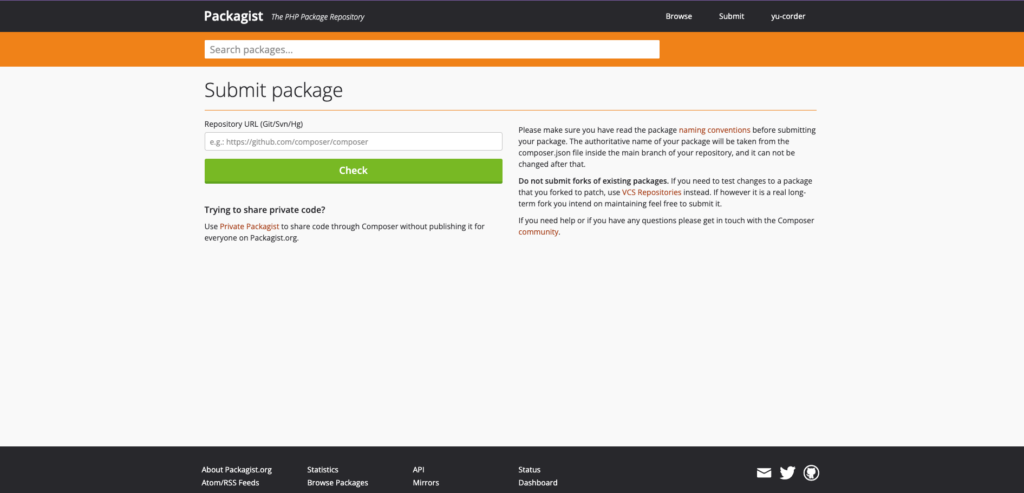Open the VCS Repositories link
This screenshot has width=1024, height=493.
(652, 193)
